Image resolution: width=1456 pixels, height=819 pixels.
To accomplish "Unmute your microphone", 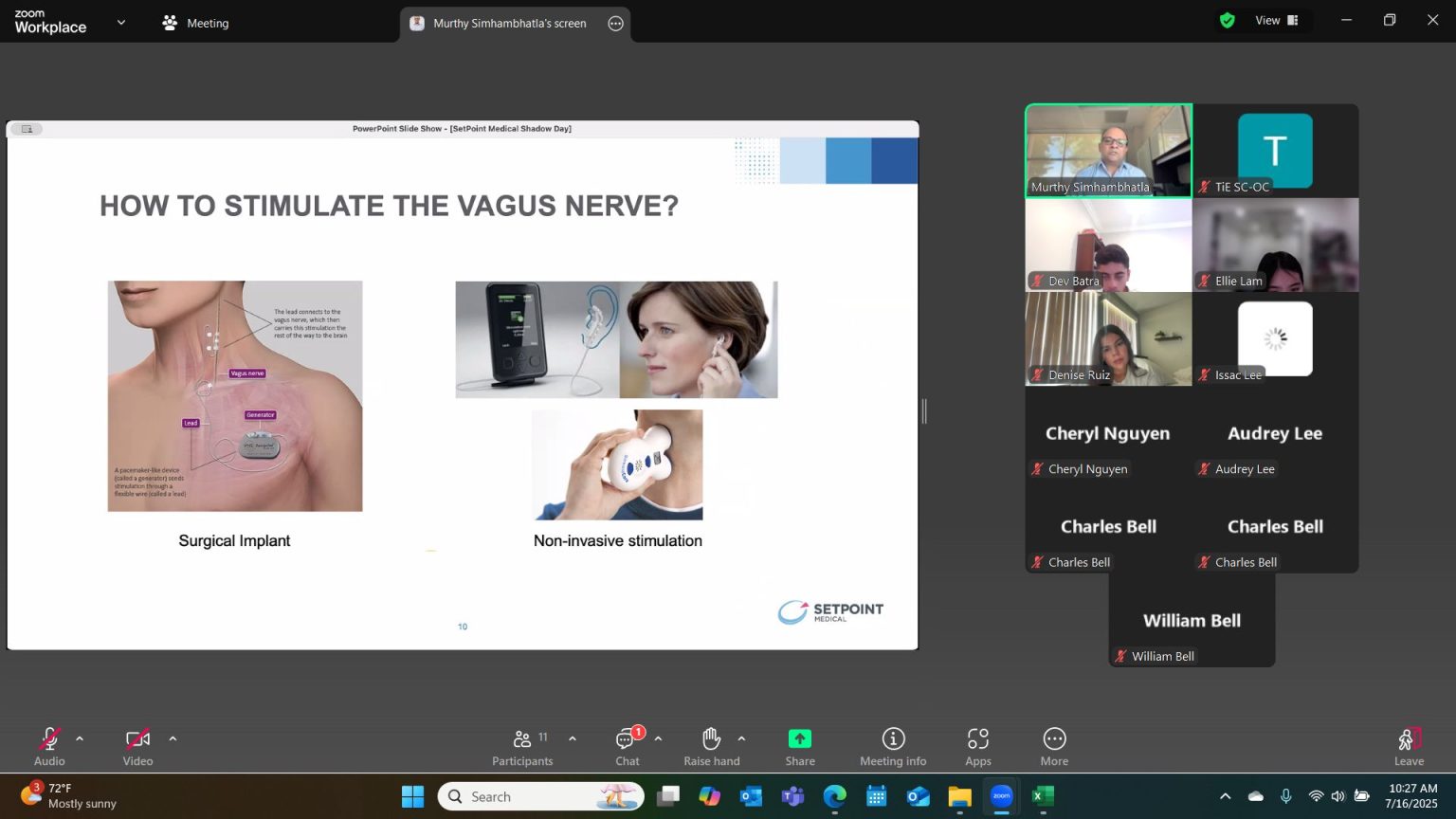I will (x=49, y=746).
